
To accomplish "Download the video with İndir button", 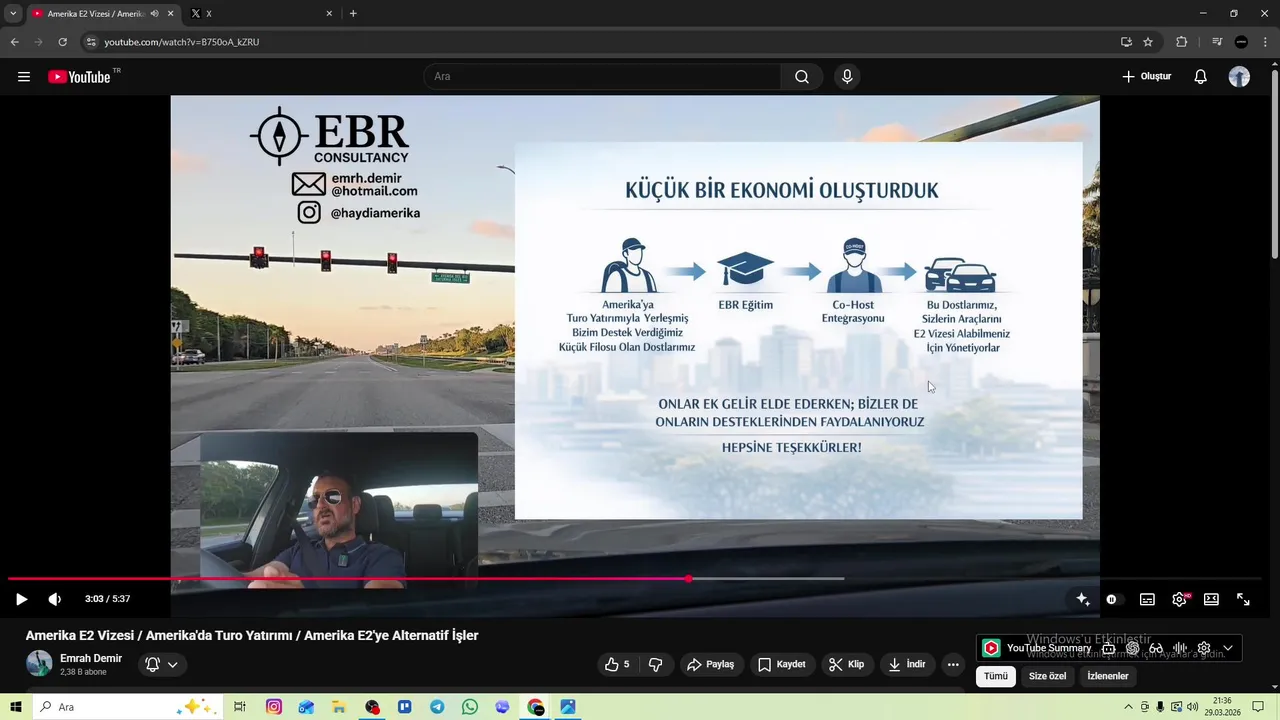I will tap(907, 664).
